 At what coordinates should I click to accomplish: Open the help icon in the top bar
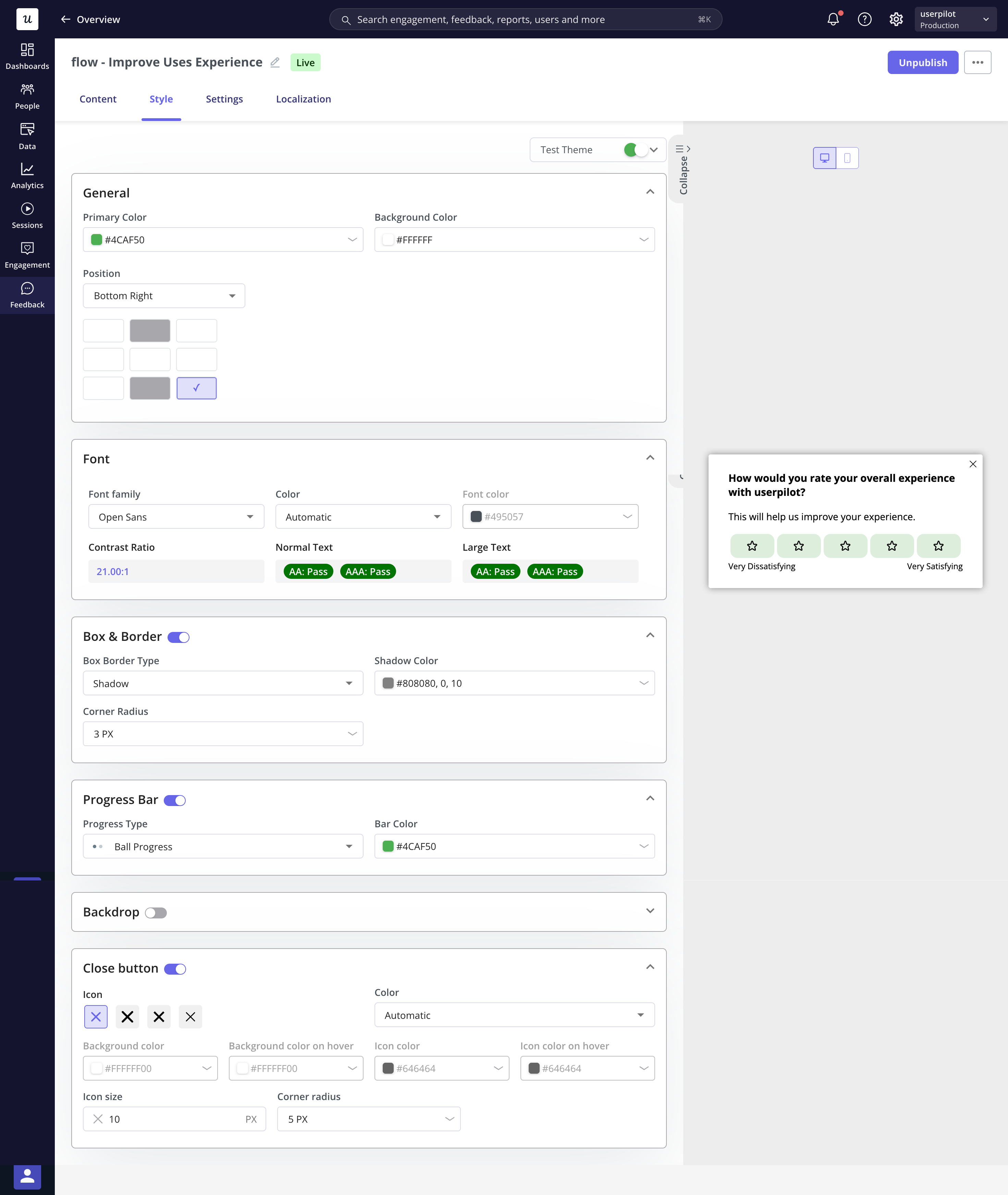point(864,19)
